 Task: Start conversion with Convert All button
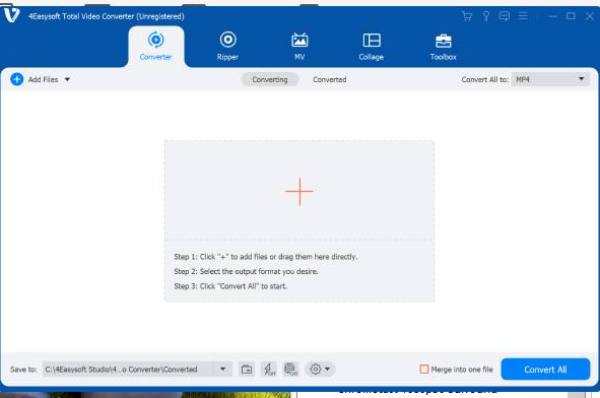coord(545,369)
